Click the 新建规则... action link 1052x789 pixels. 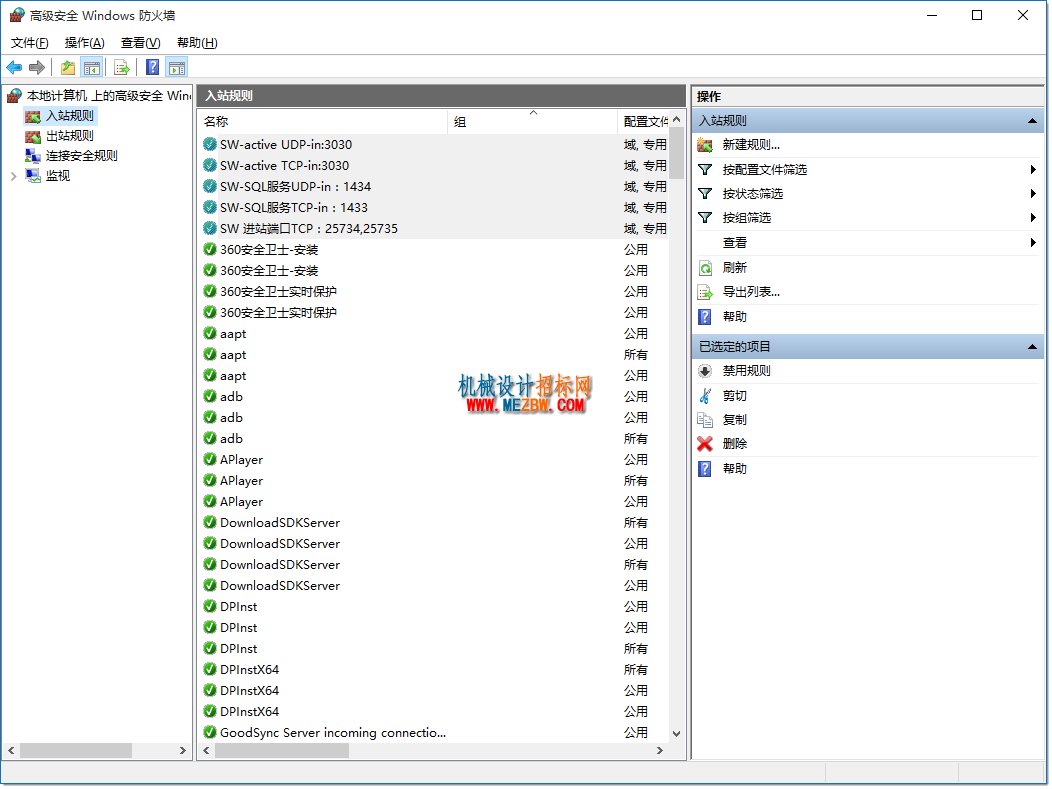pos(751,145)
